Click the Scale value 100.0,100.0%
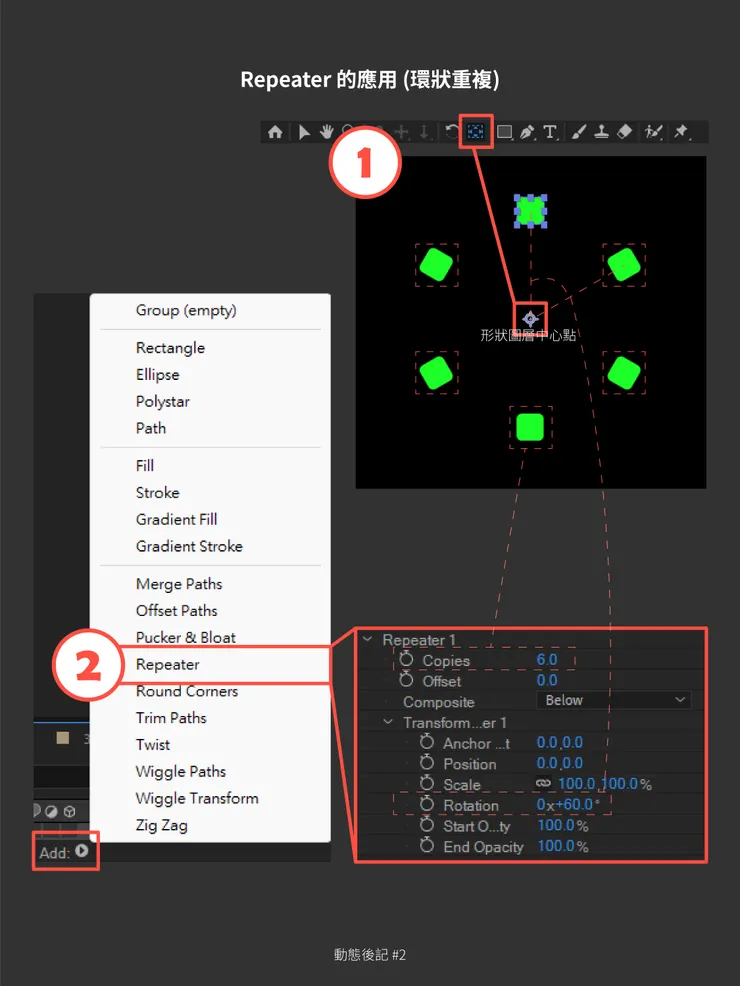740x986 pixels. (605, 784)
